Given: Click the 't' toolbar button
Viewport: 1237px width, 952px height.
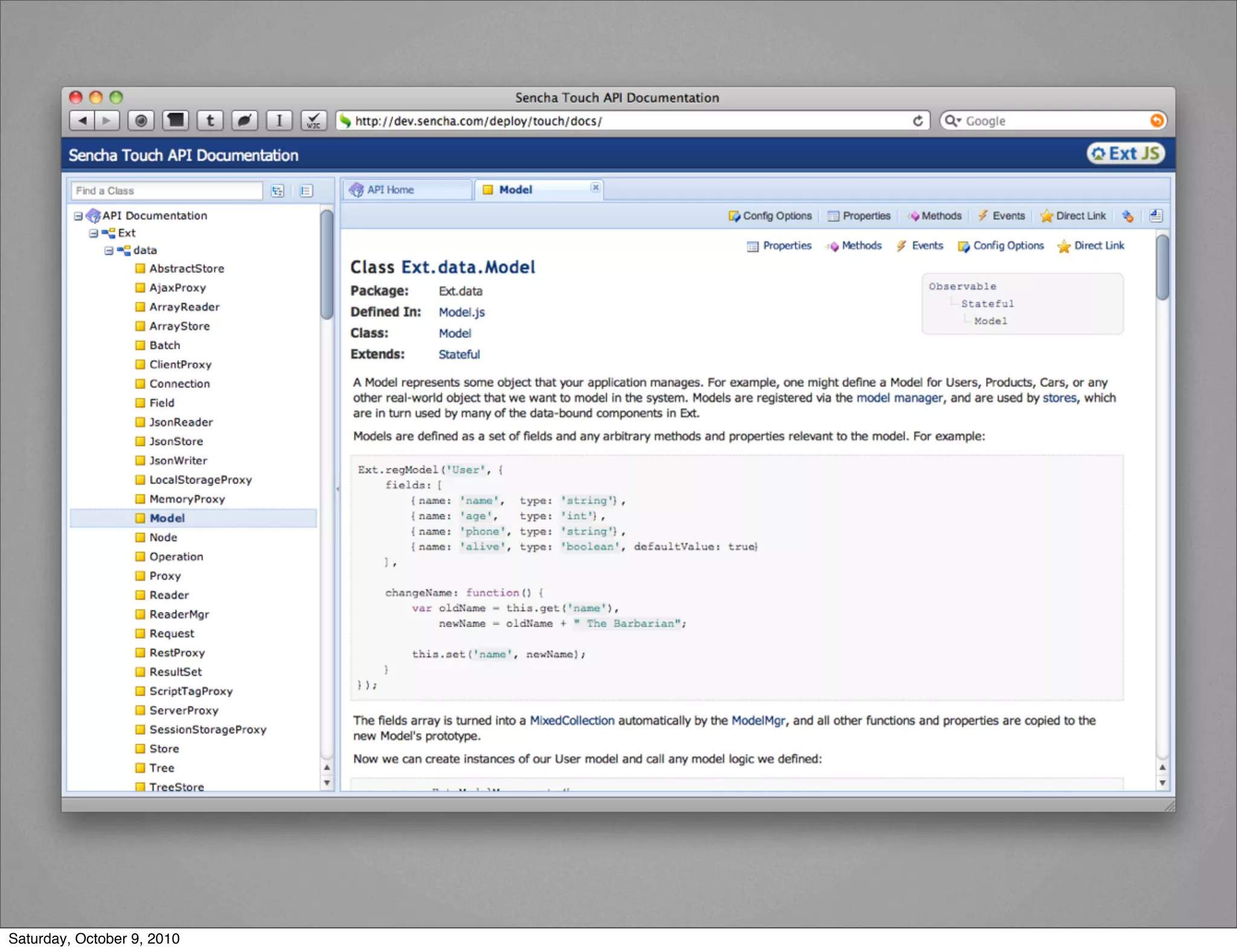Looking at the screenshot, I should click(x=210, y=121).
